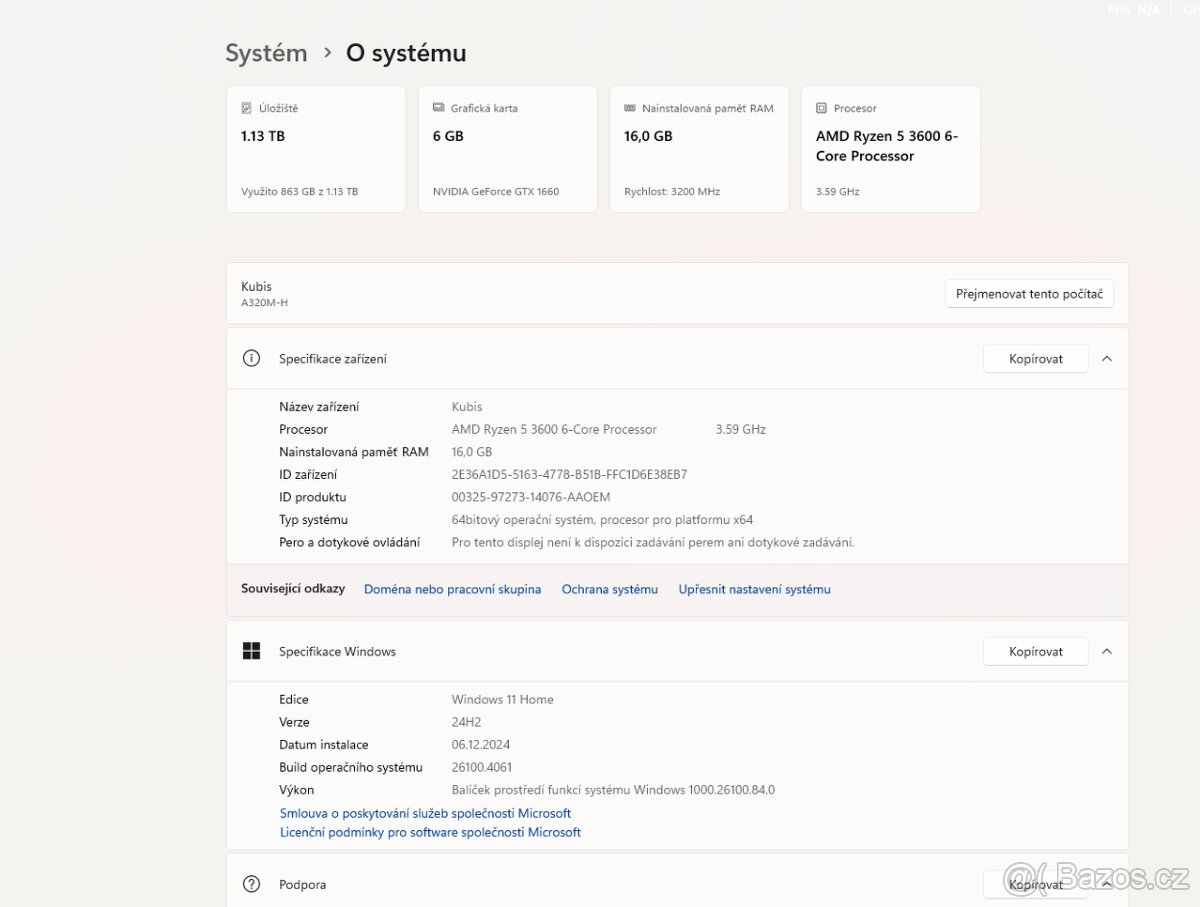This screenshot has height=907, width=1200.
Task: Click the ID zařízení value starting 2E36A1D5
Action: pyautogui.click(x=569, y=474)
